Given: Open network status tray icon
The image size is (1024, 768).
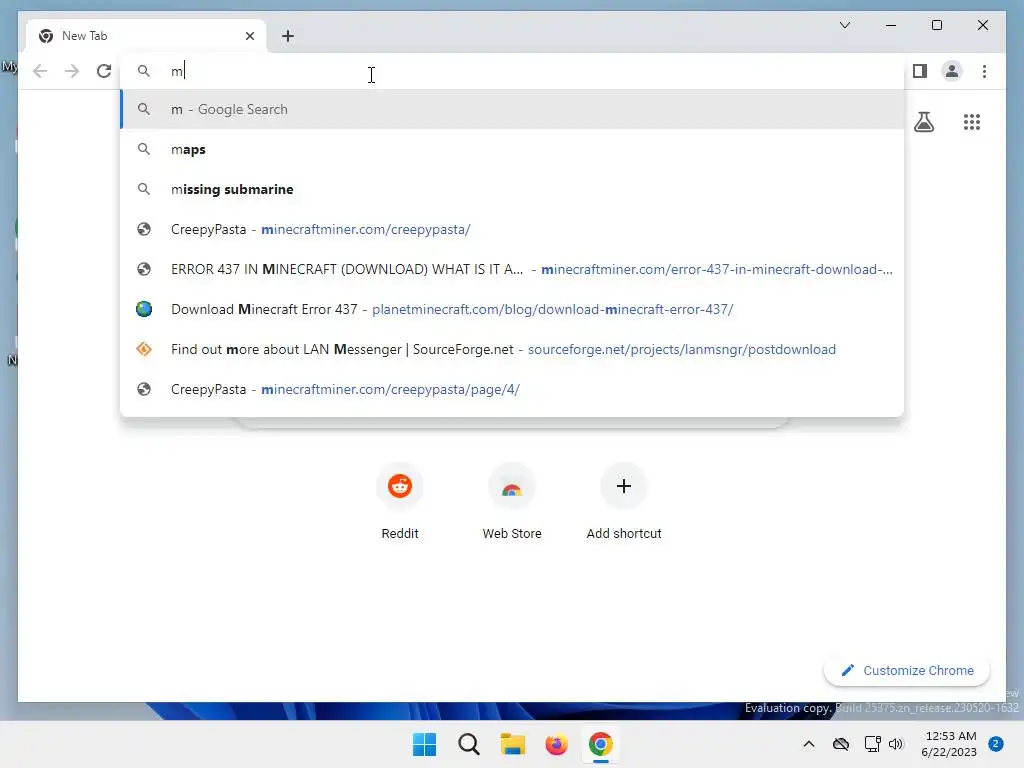Looking at the screenshot, I should tap(872, 744).
